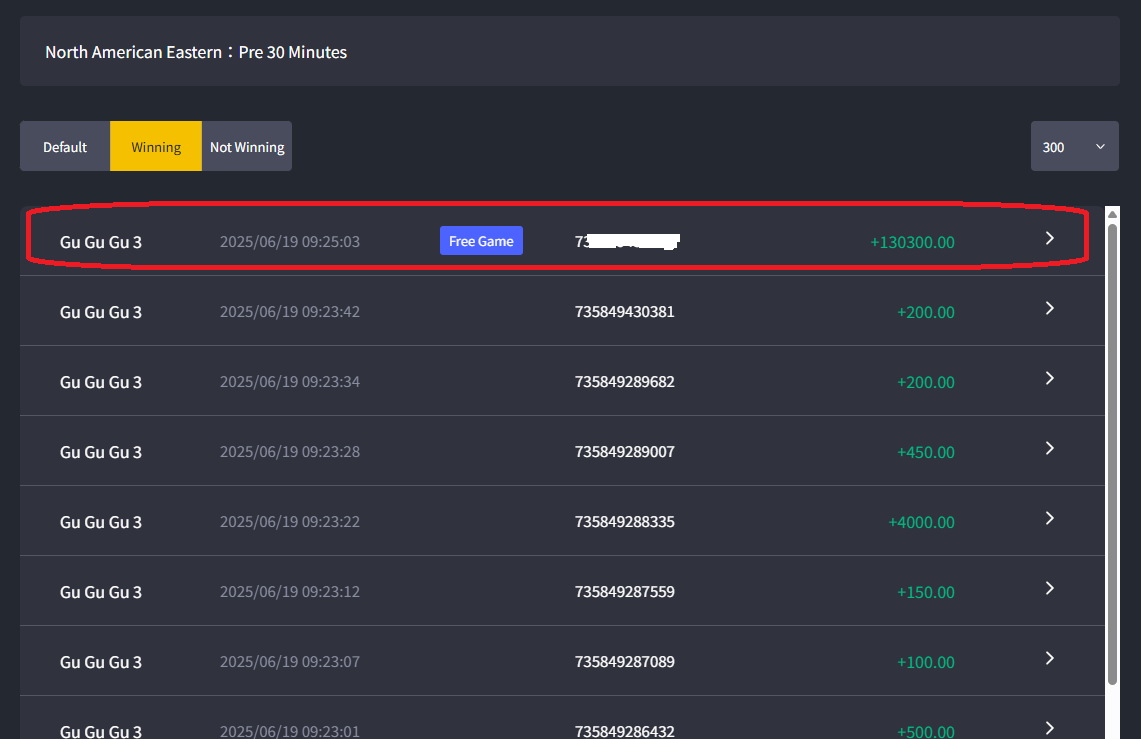Click the timestamp 2025/06/19 09:23:12

click(x=290, y=591)
